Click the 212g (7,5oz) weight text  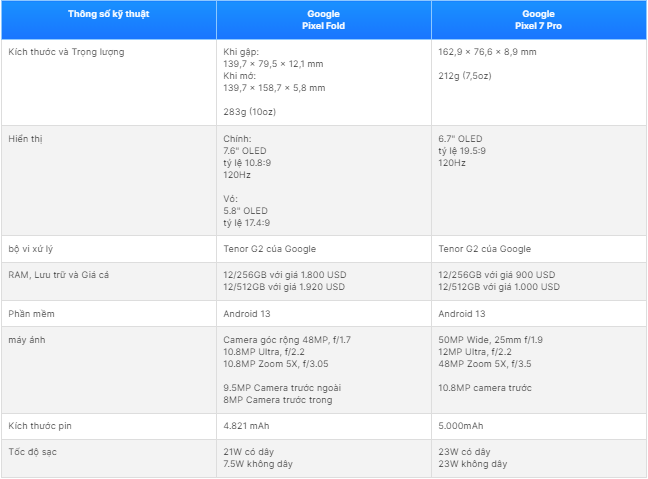coord(465,76)
